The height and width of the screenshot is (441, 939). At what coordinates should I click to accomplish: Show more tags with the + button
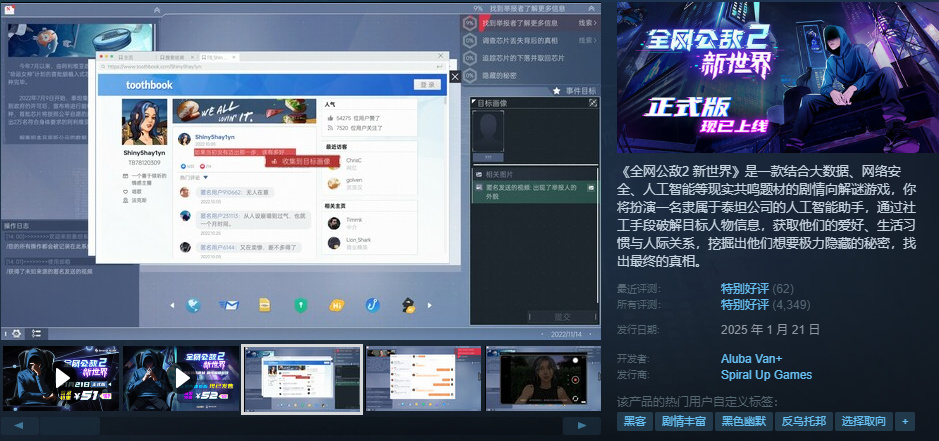coord(904,421)
